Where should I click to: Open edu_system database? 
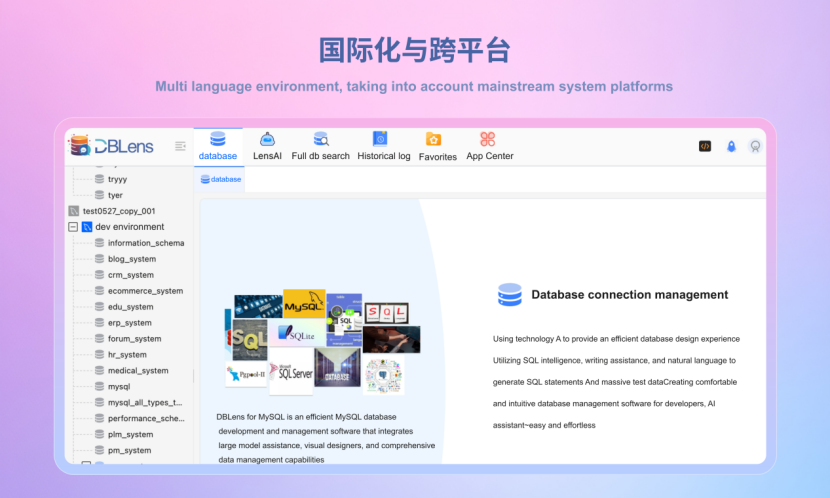[x=131, y=306]
